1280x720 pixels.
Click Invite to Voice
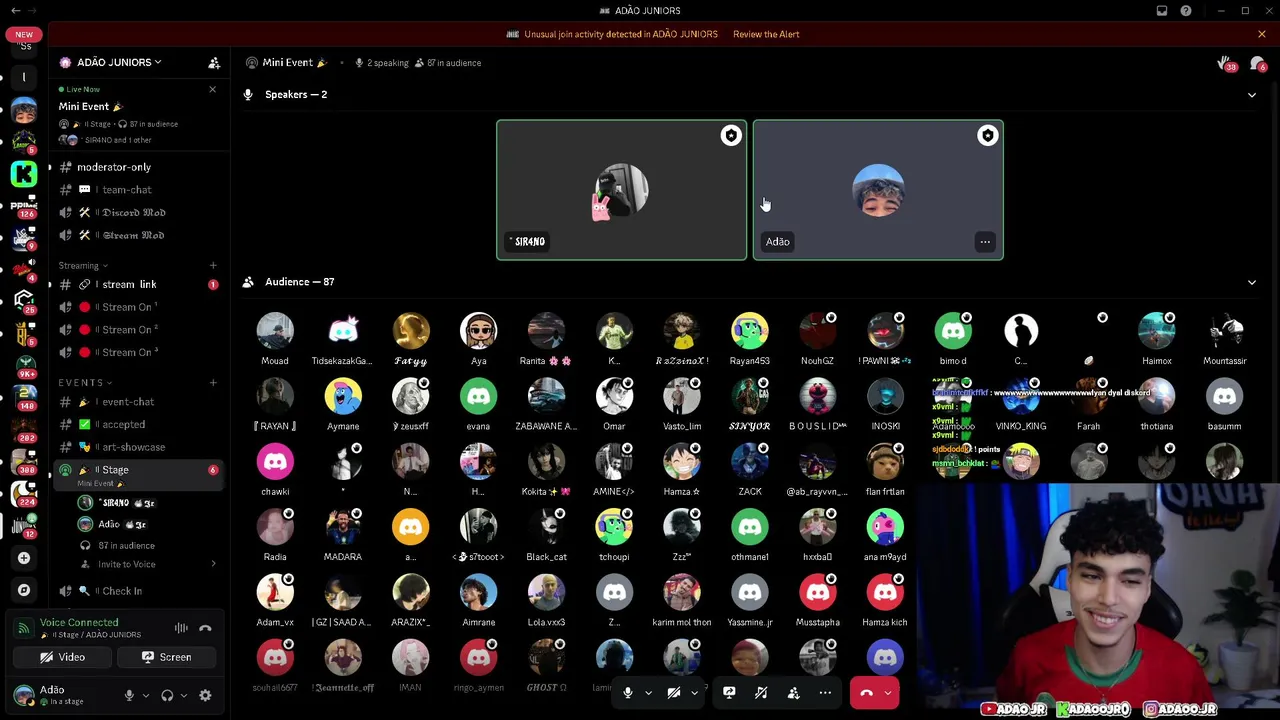click(x=127, y=564)
